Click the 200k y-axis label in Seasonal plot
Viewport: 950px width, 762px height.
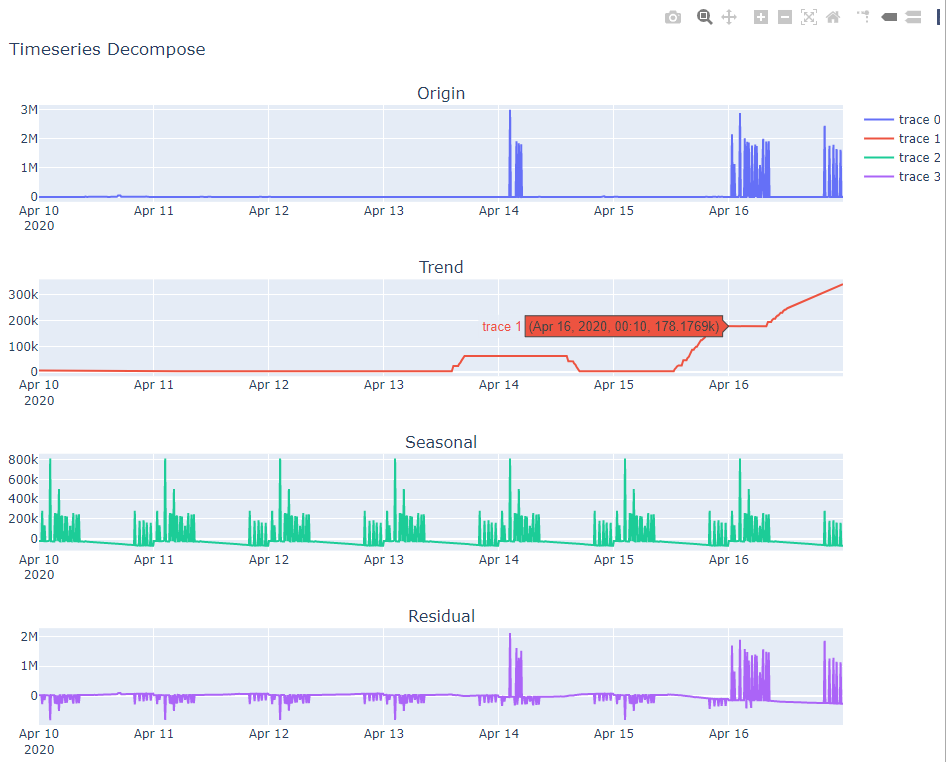[x=23, y=519]
